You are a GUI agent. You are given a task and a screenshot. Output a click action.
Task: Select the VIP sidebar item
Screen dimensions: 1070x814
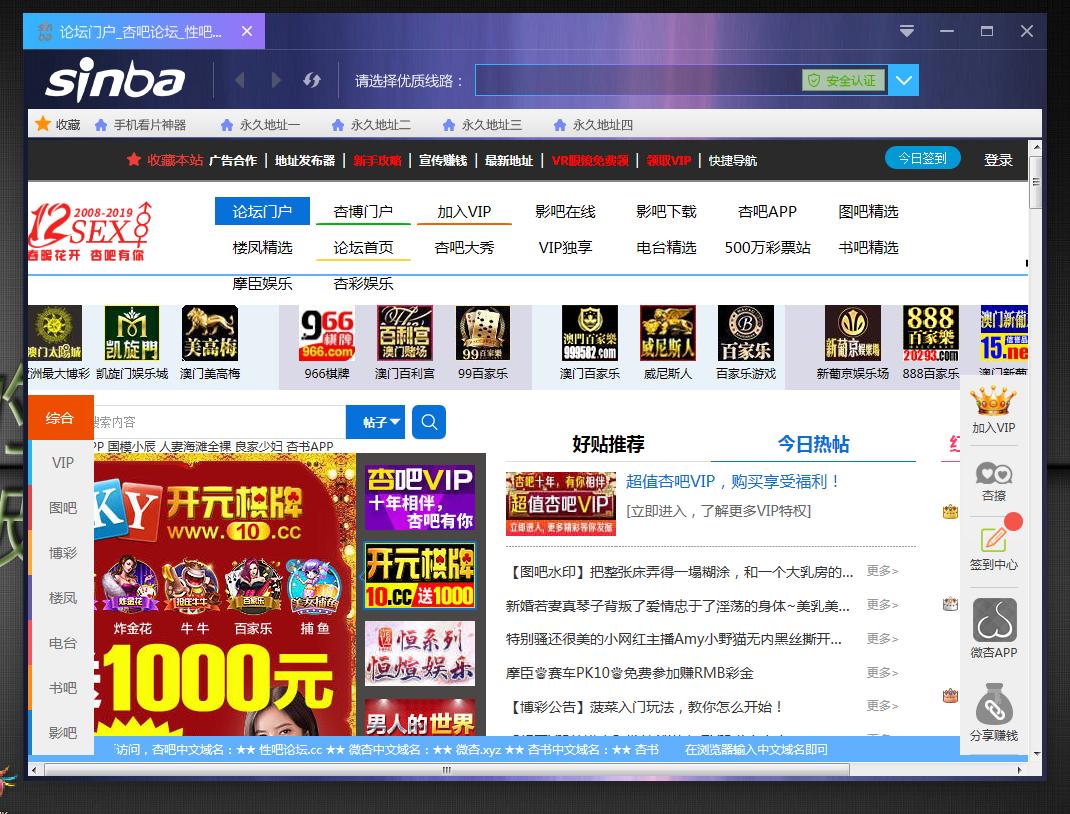tap(62, 463)
